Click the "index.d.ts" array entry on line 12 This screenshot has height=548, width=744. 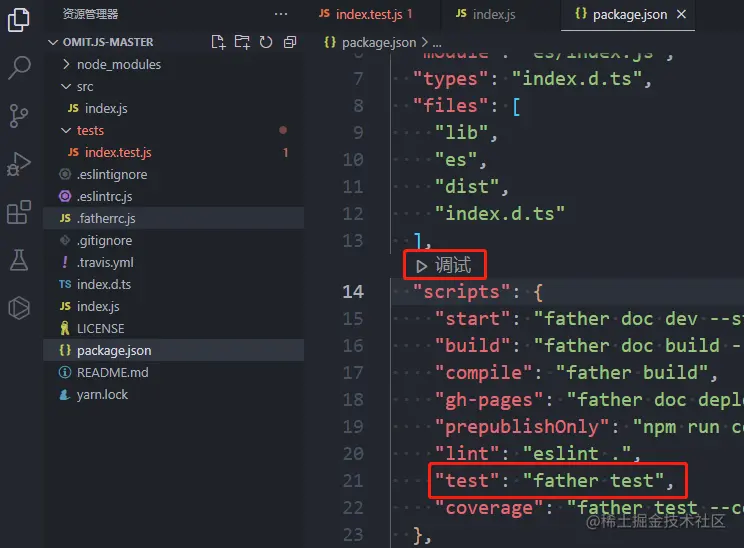[500, 214]
